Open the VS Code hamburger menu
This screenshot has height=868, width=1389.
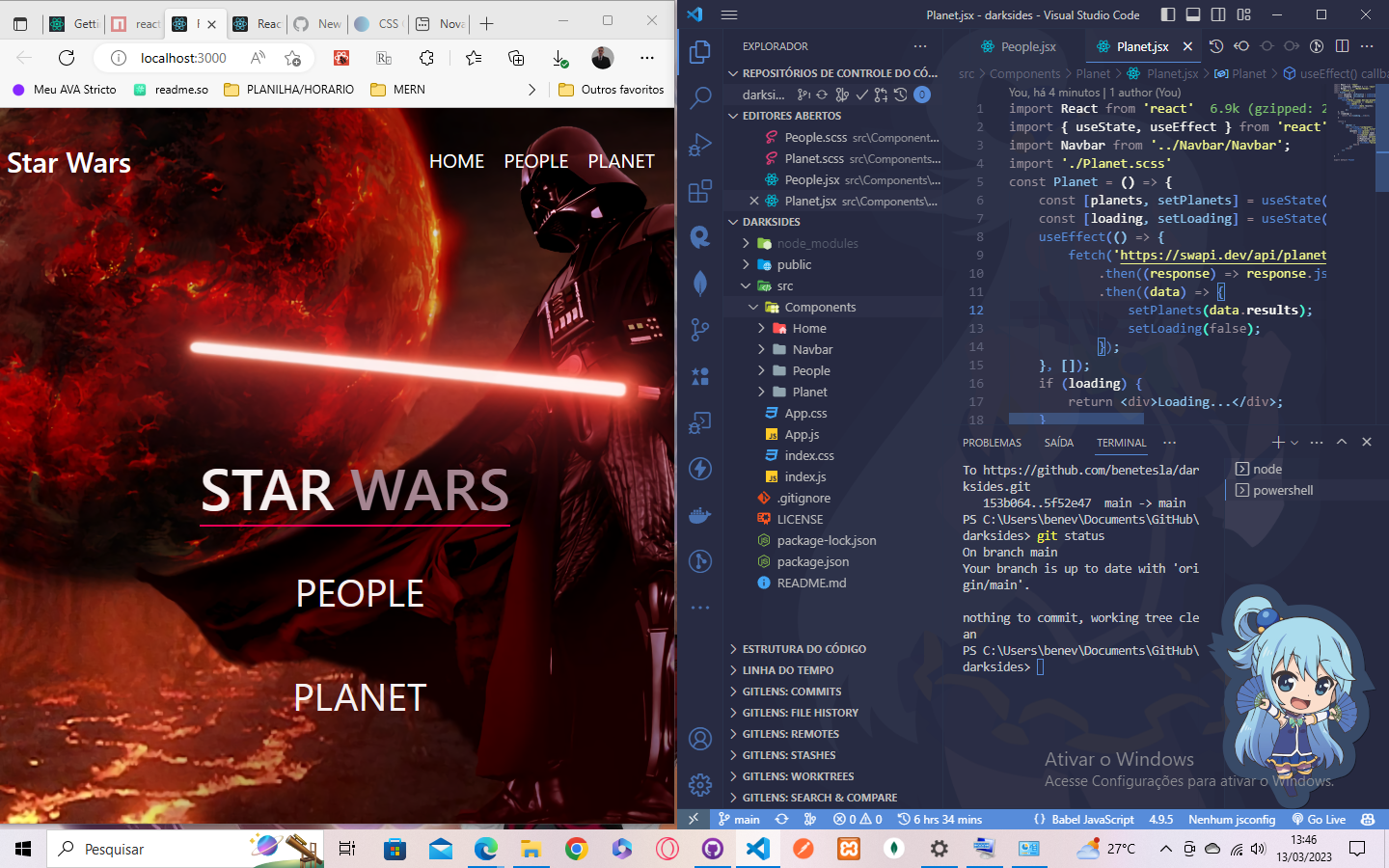tap(729, 14)
